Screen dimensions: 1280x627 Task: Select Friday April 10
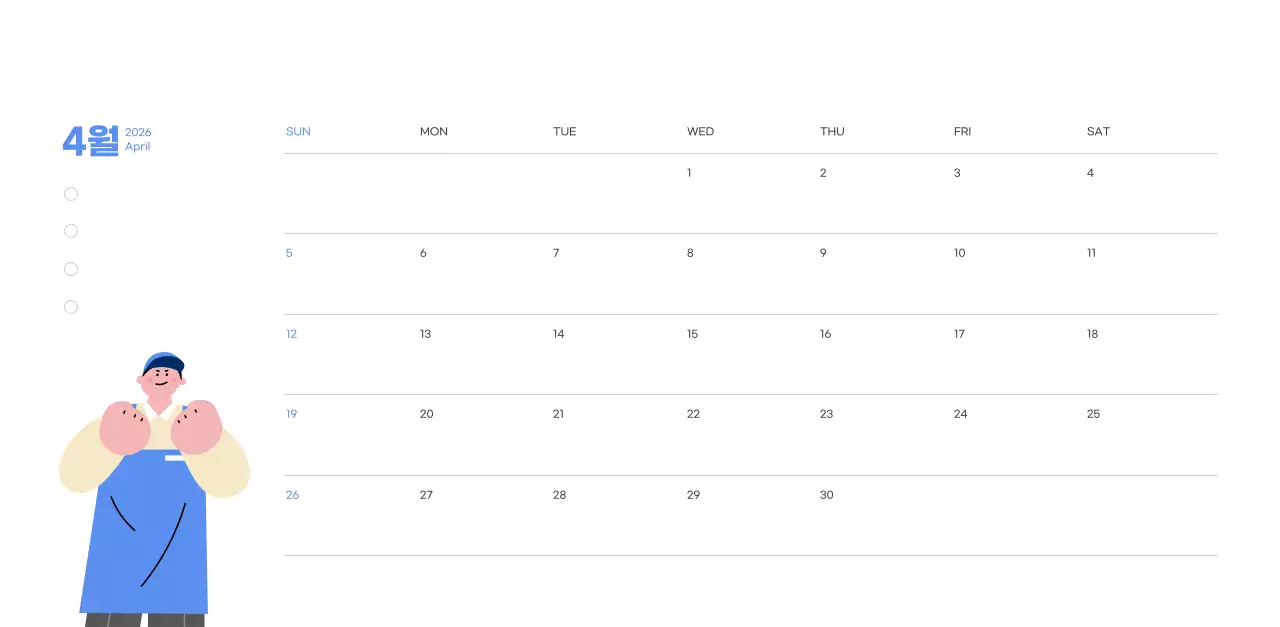[x=959, y=253]
